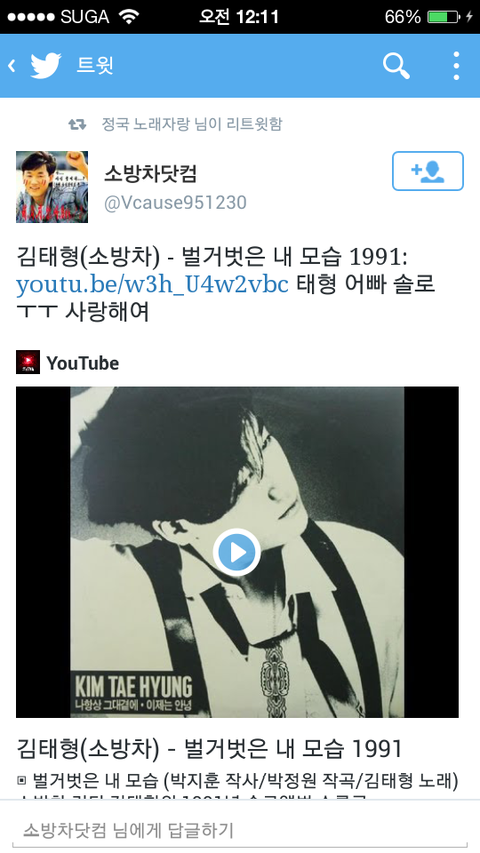This screenshot has height=853, width=480.
Task: Open the @Vcause951230 handle
Action: pyautogui.click(x=175, y=202)
